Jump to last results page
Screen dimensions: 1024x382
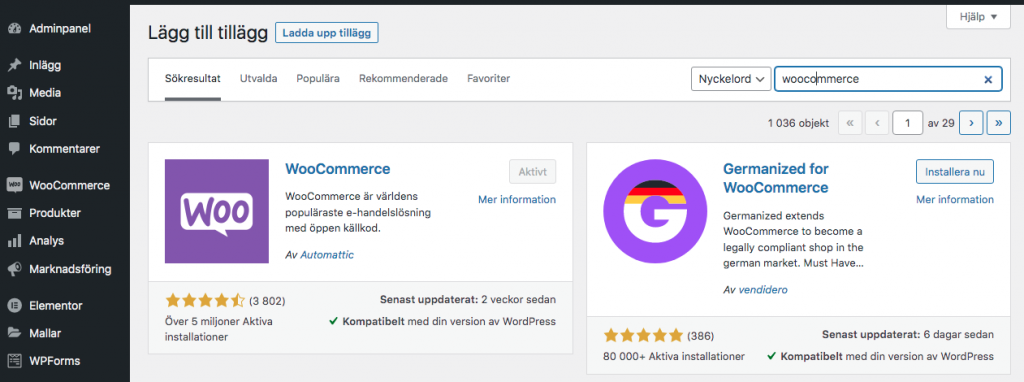point(999,122)
